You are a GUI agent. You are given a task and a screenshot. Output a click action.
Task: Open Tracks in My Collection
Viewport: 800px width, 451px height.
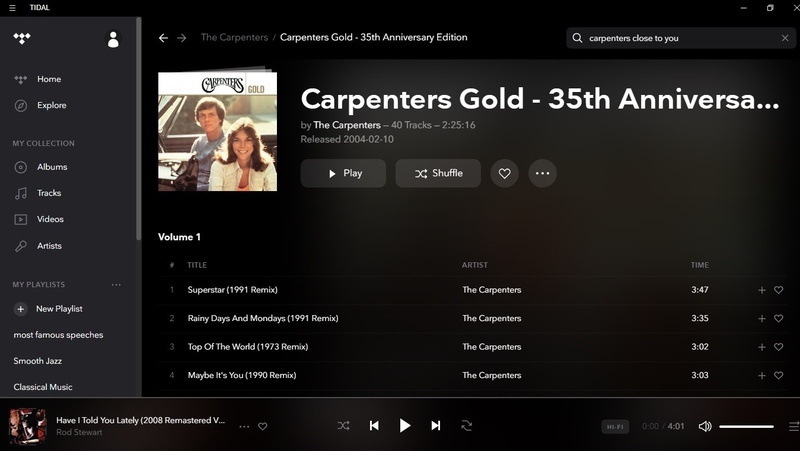coord(49,193)
